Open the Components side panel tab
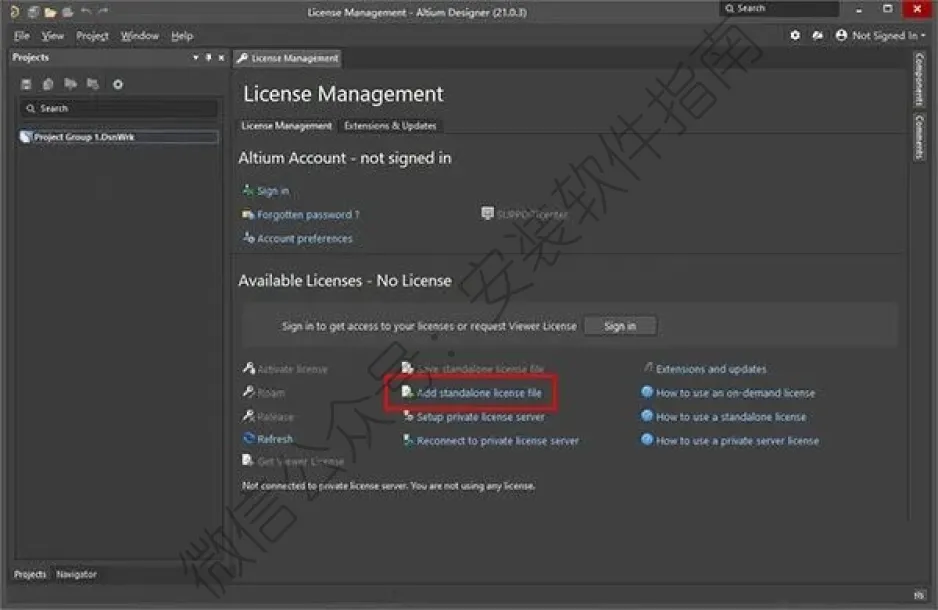This screenshot has height=610, width=938. (919, 80)
